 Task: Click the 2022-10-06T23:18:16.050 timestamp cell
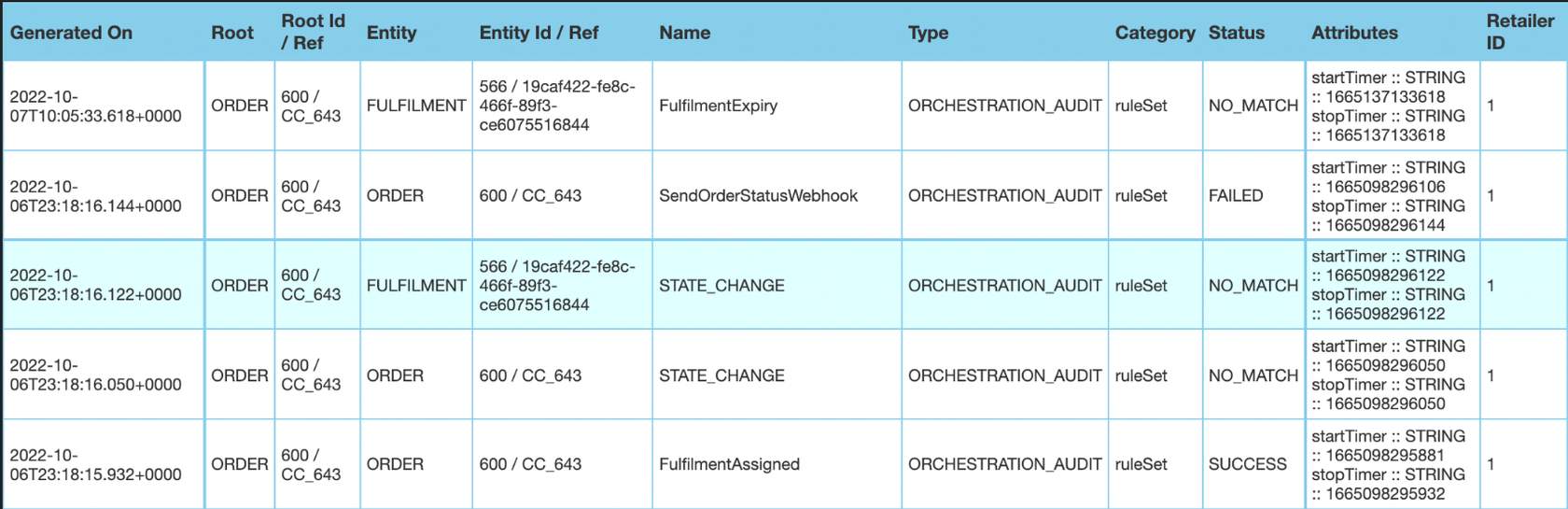click(x=95, y=375)
